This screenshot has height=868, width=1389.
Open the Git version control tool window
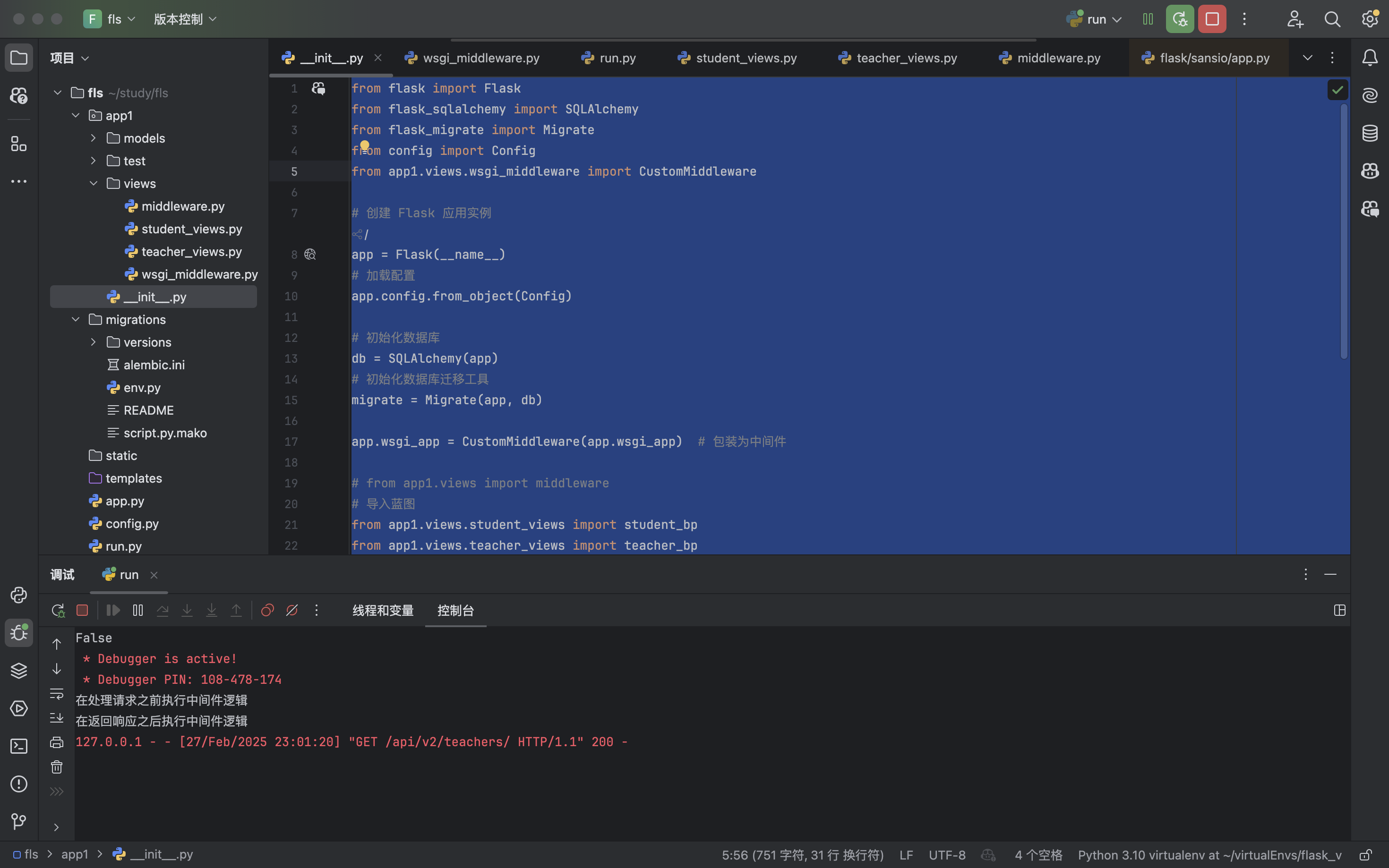click(18, 821)
